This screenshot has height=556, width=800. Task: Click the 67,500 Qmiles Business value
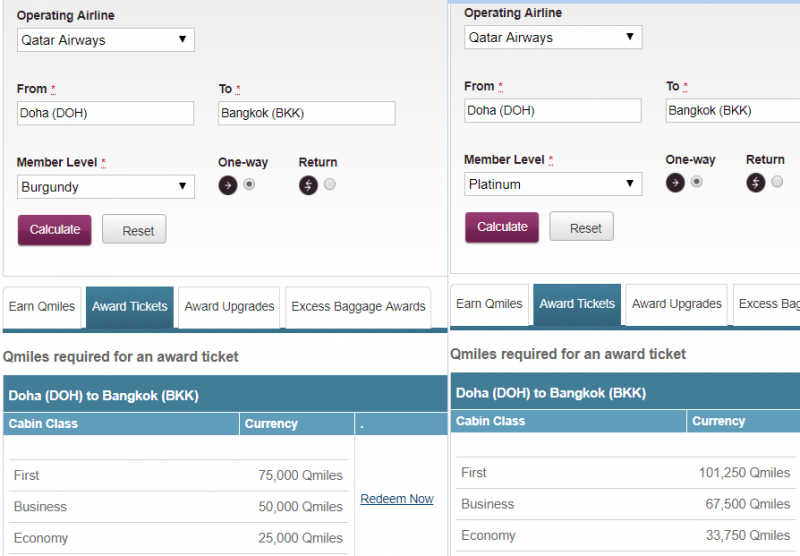[748, 504]
